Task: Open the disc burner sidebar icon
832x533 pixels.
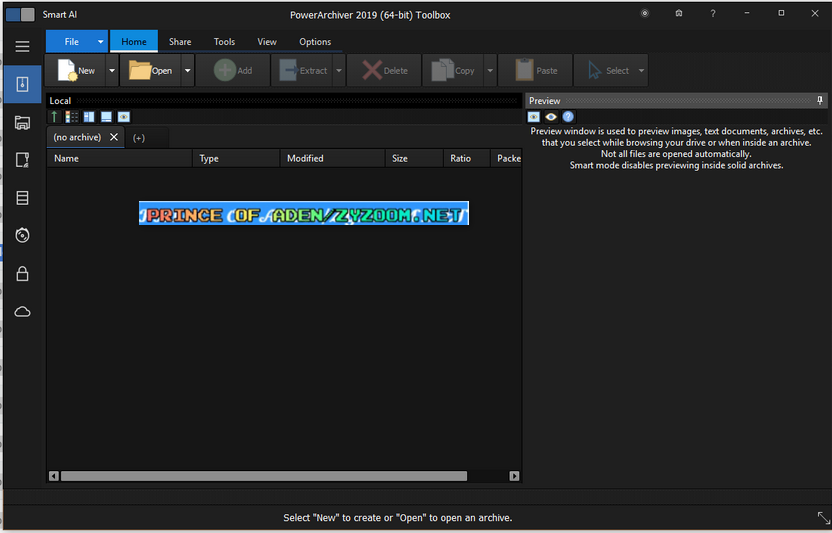Action: pyautogui.click(x=22, y=235)
